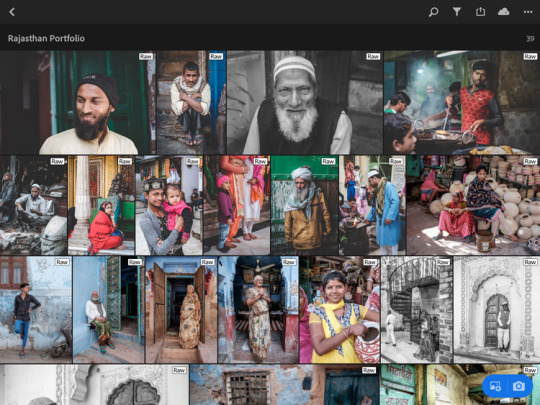Tap the blue camera capture icon
The width and height of the screenshot is (540, 405).
(x=519, y=386)
